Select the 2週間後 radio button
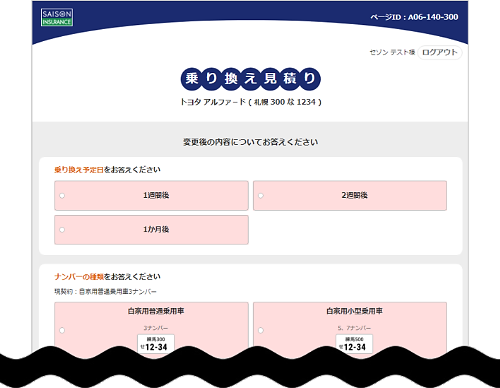Image resolution: width=500 pixels, height=388 pixels. point(261,196)
